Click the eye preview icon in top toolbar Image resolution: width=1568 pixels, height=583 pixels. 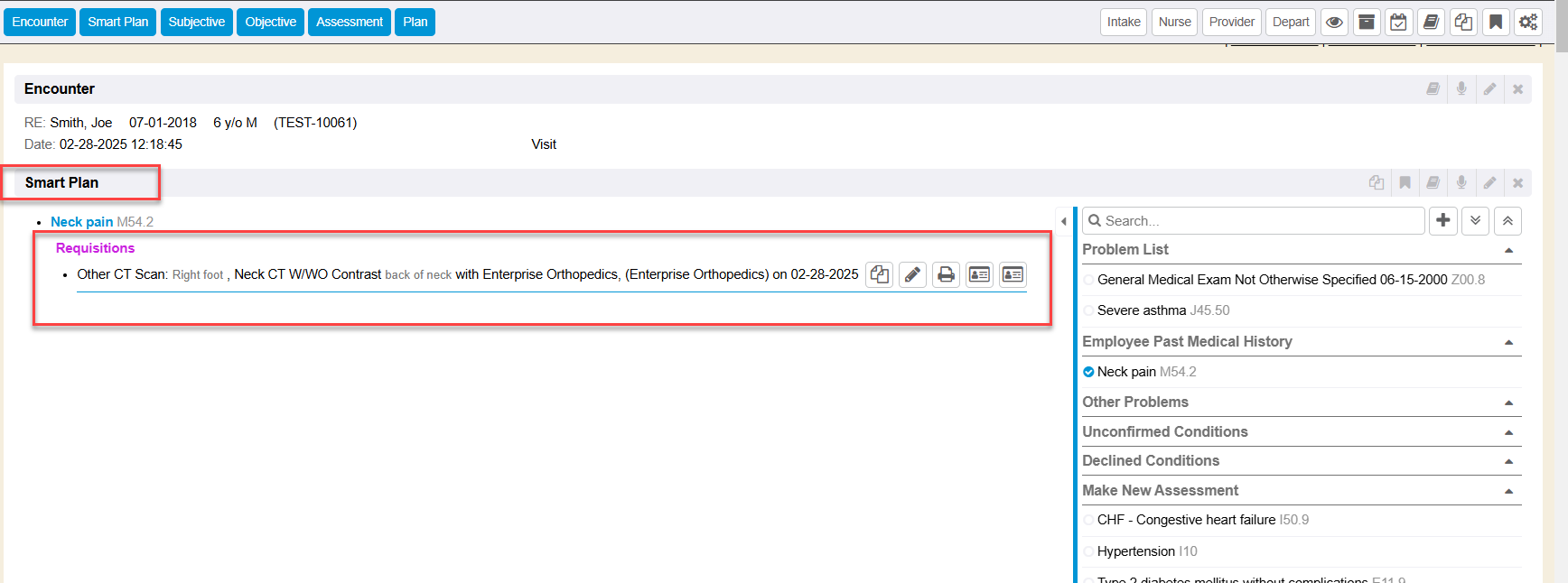[x=1334, y=23]
